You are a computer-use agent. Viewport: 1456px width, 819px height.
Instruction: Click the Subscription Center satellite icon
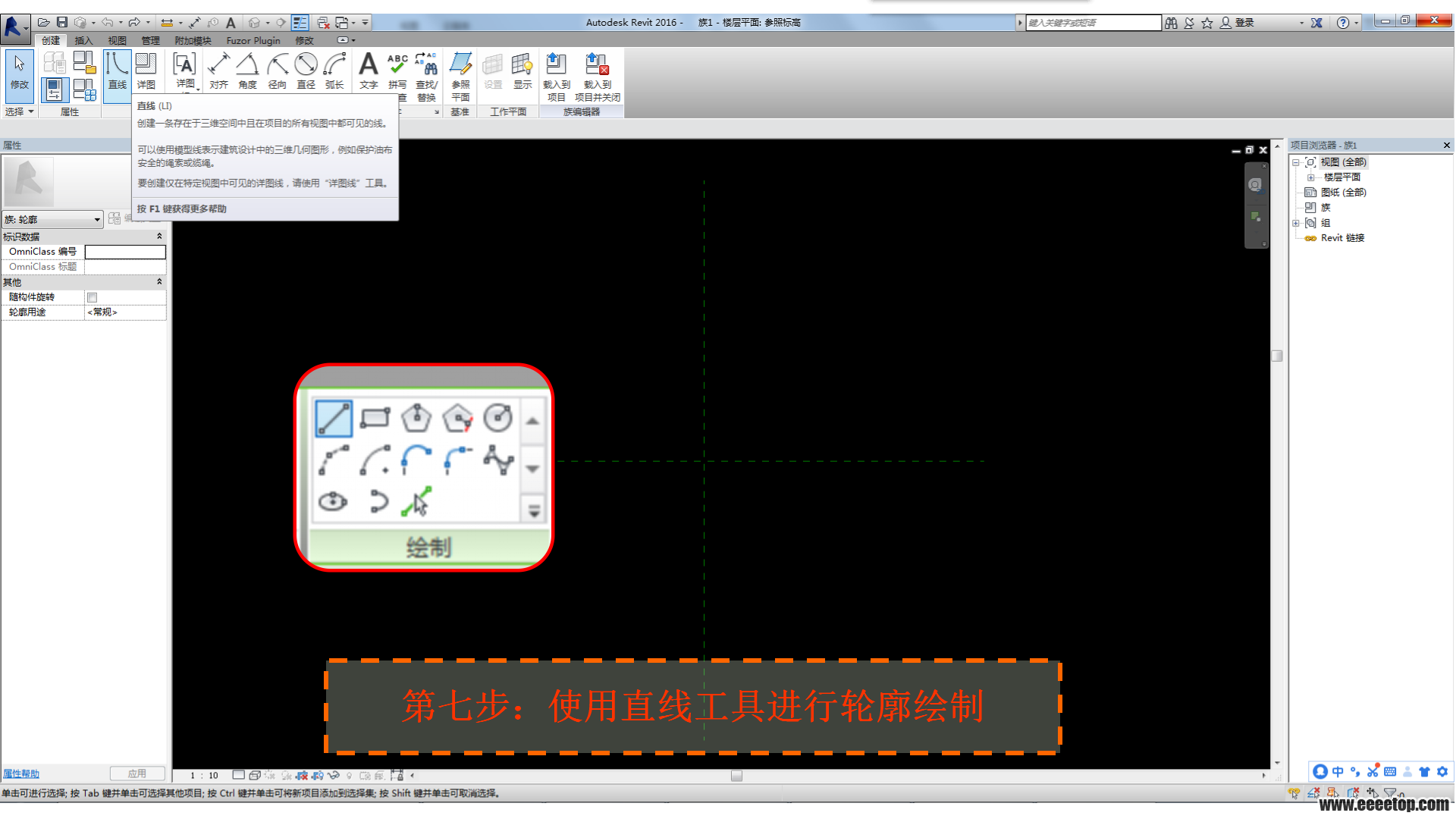[1189, 23]
